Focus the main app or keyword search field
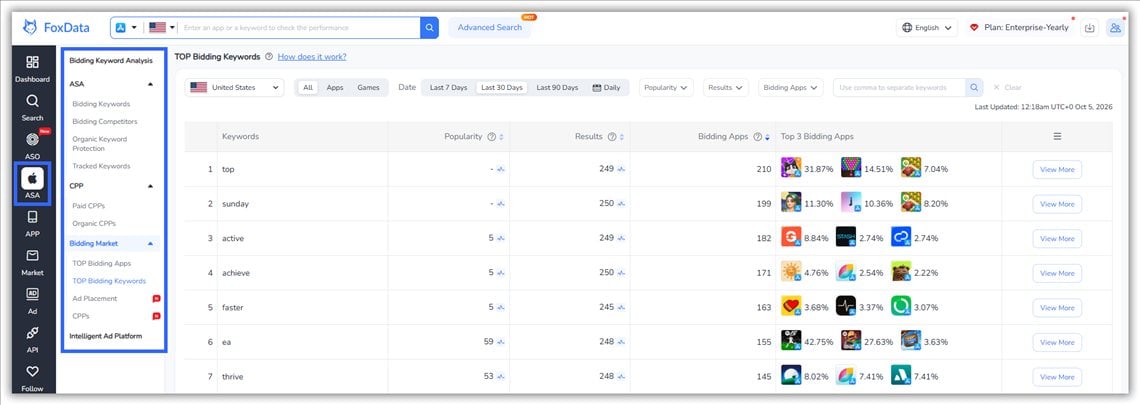 point(300,28)
